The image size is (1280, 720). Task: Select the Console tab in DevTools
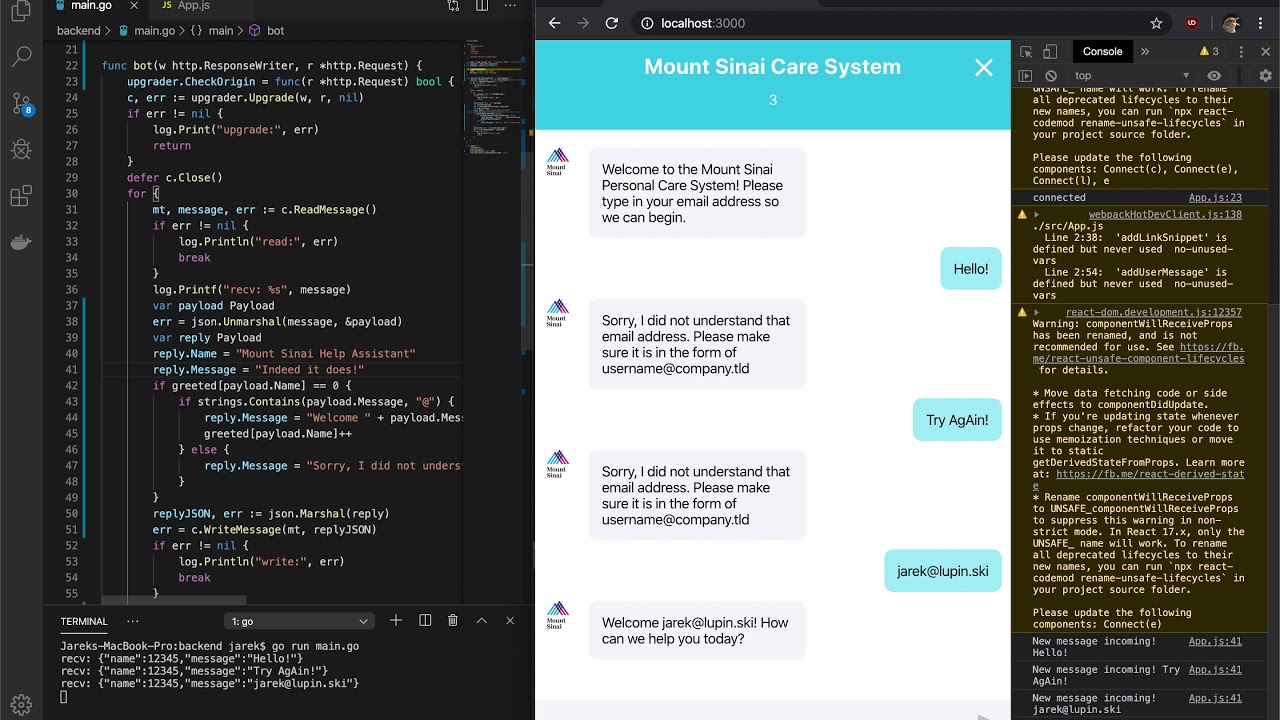pyautogui.click(x=1102, y=52)
